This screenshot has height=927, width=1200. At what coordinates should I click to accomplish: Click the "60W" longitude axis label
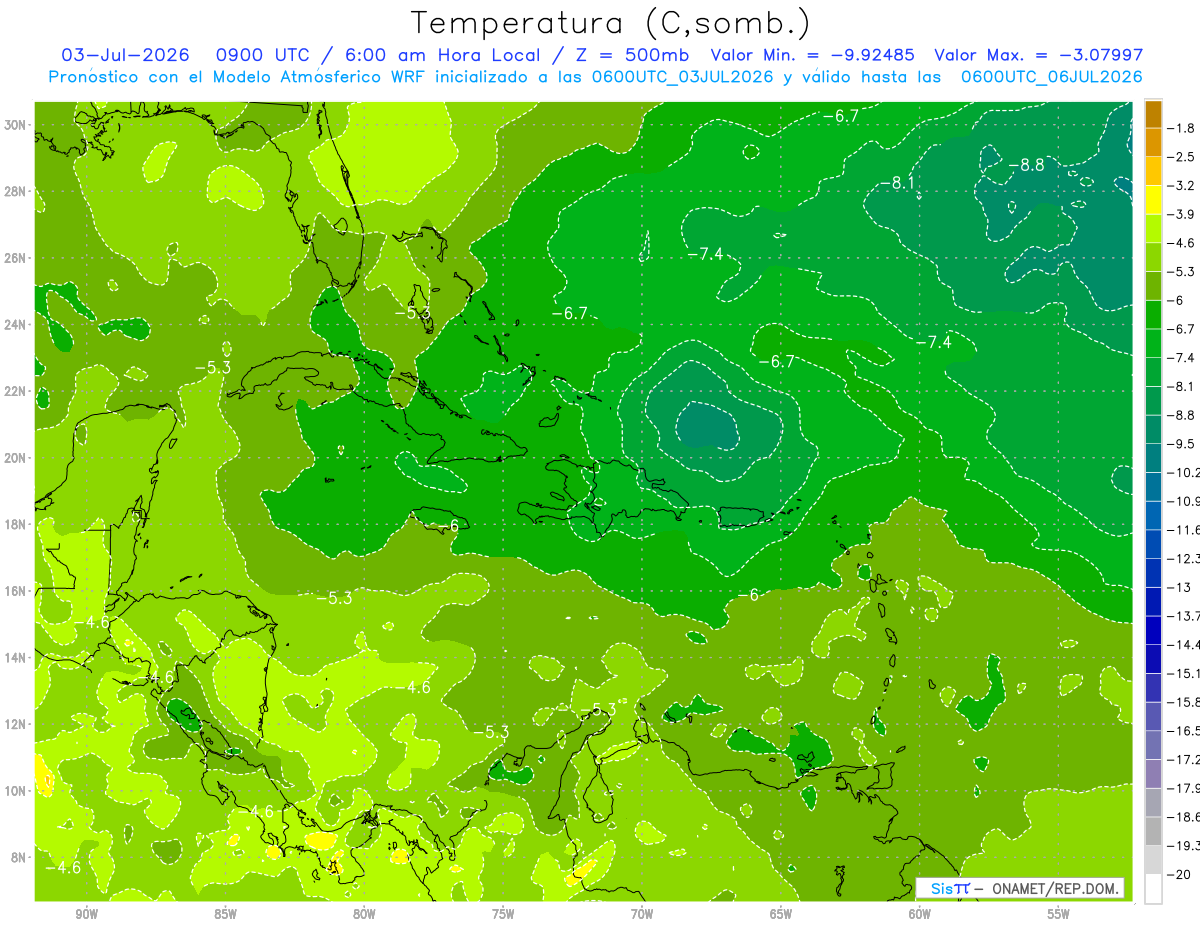920,914
